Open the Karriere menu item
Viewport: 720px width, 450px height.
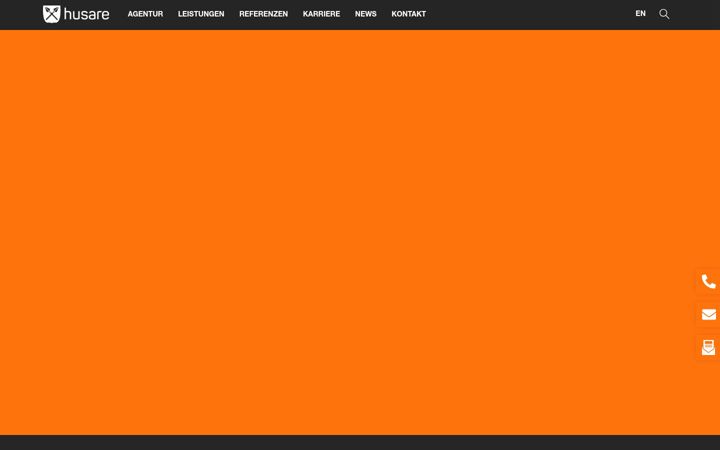click(x=321, y=14)
